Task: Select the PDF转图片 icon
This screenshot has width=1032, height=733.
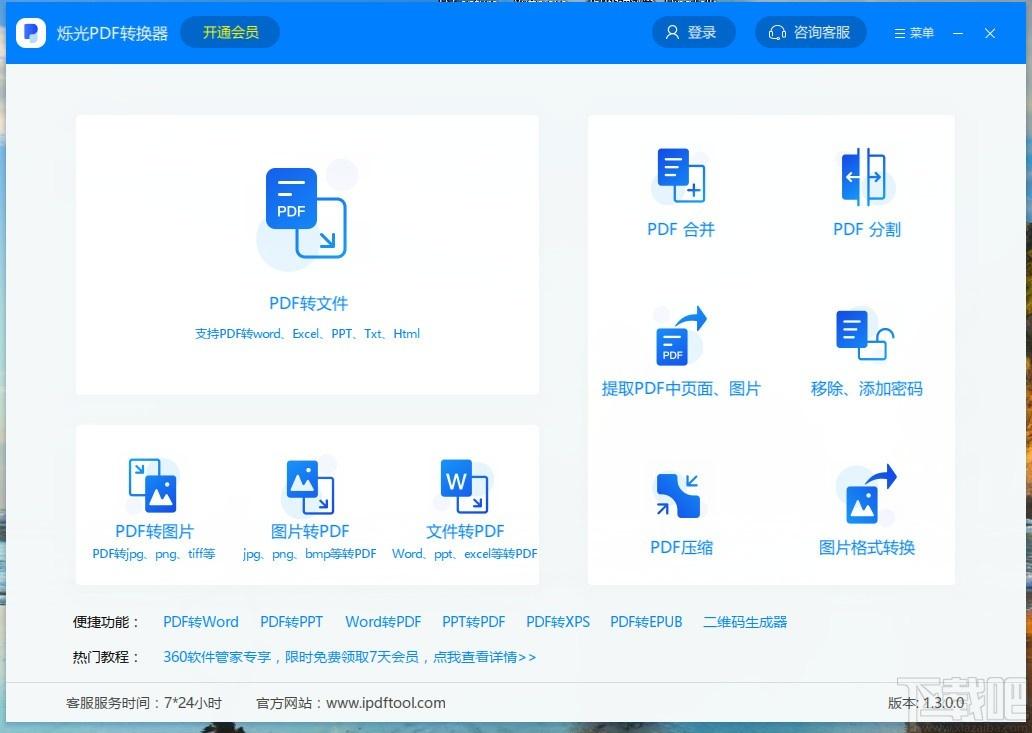Action: click(153, 486)
